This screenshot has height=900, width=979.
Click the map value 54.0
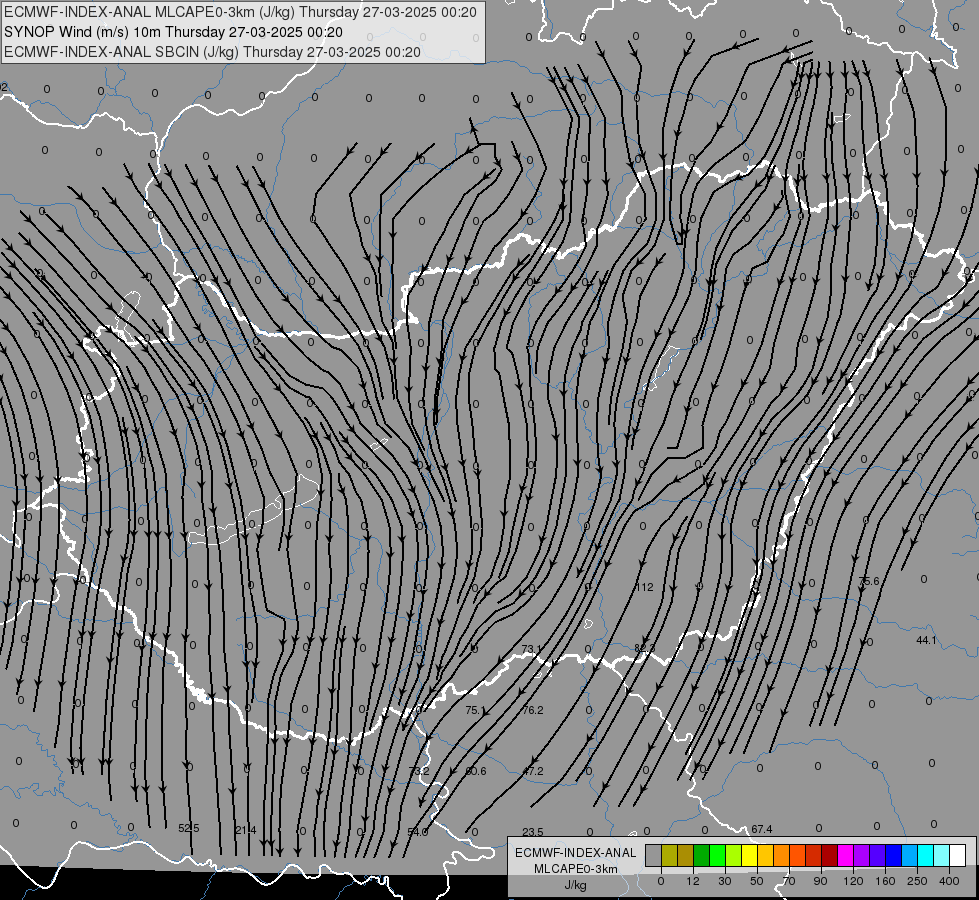[418, 832]
